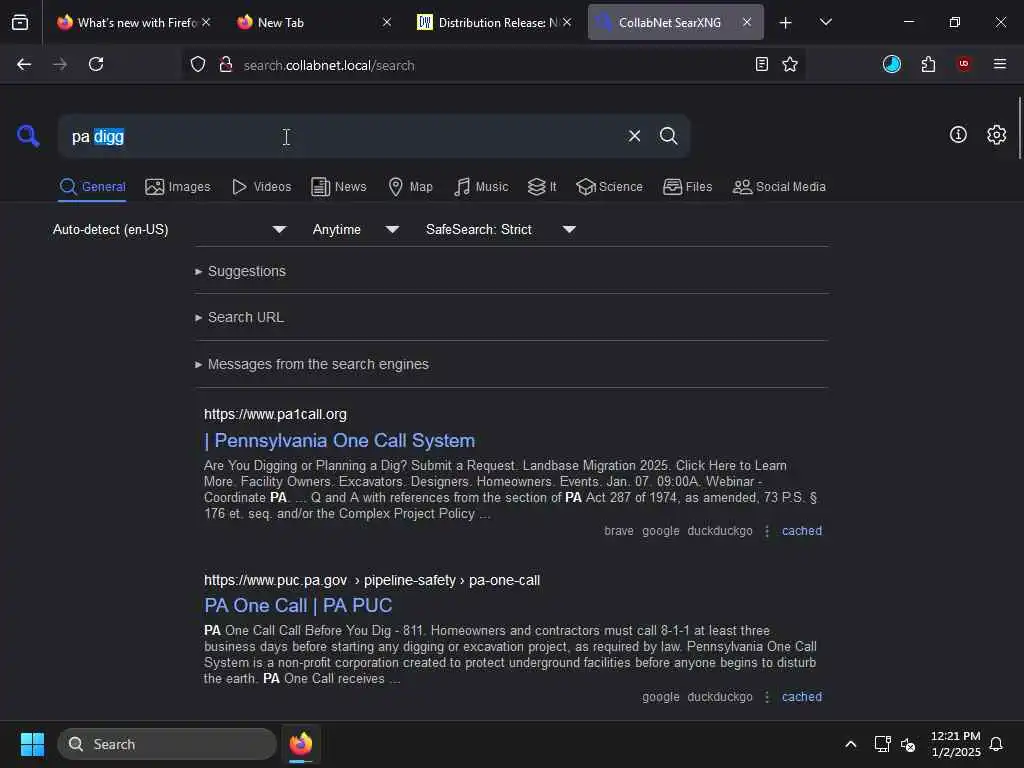Open the taskbar clock and date
This screenshot has height=768, width=1024.
click(x=955, y=744)
